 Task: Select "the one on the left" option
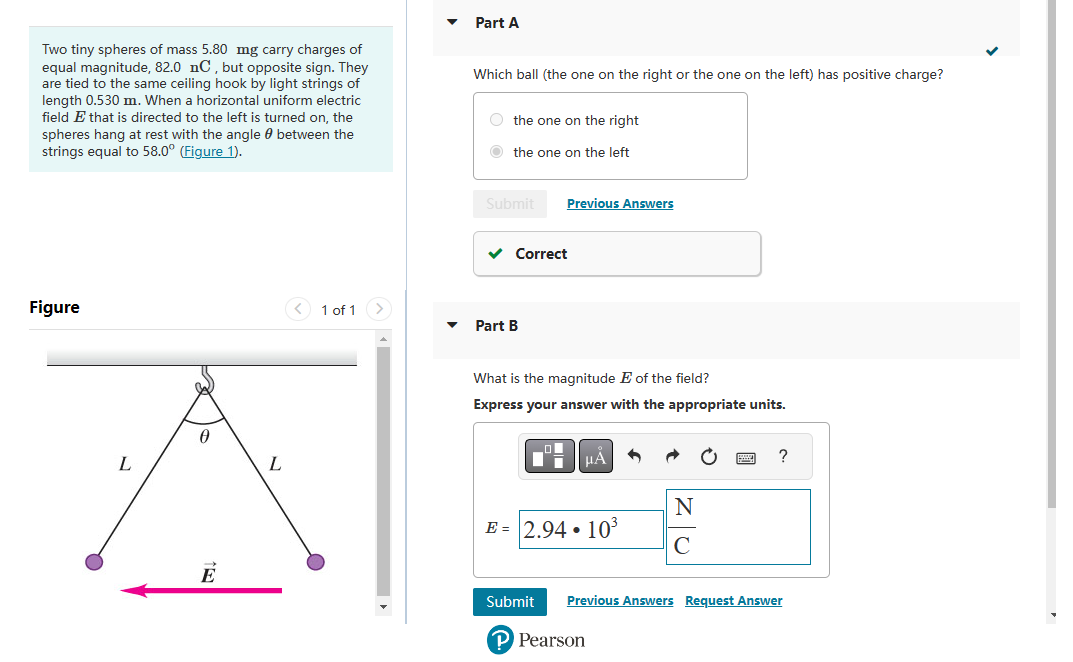497,151
